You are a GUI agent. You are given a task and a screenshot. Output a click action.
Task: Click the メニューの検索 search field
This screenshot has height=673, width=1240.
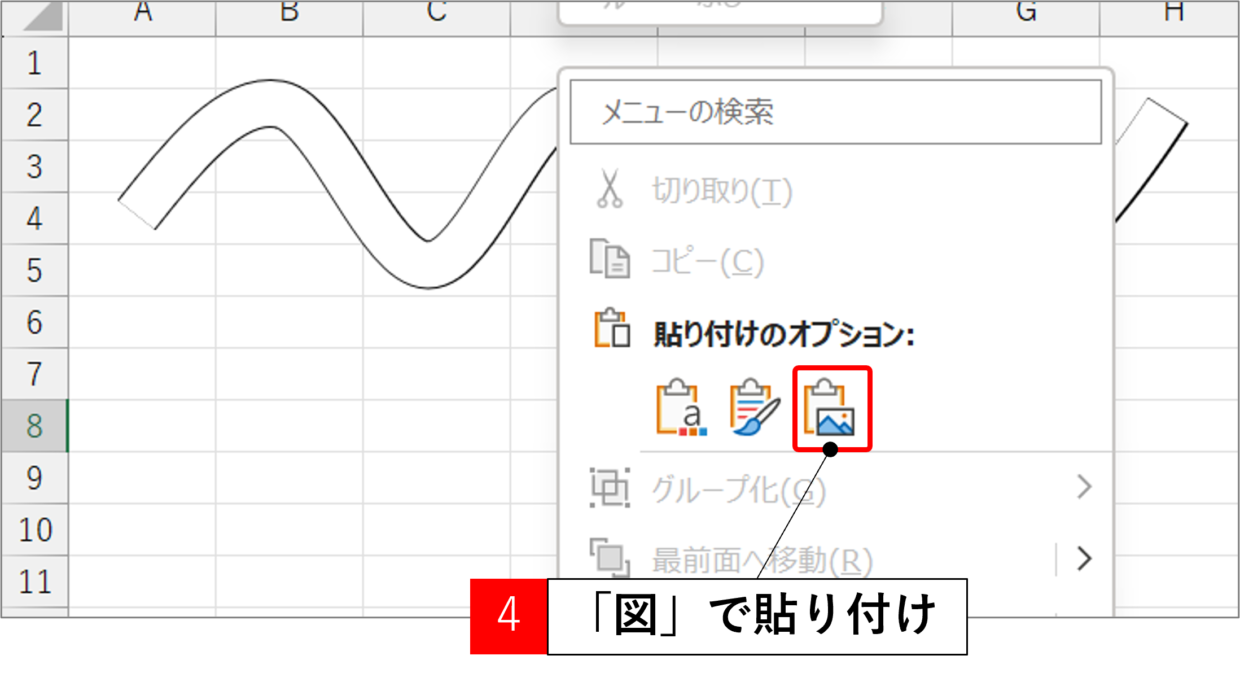[x=836, y=112]
